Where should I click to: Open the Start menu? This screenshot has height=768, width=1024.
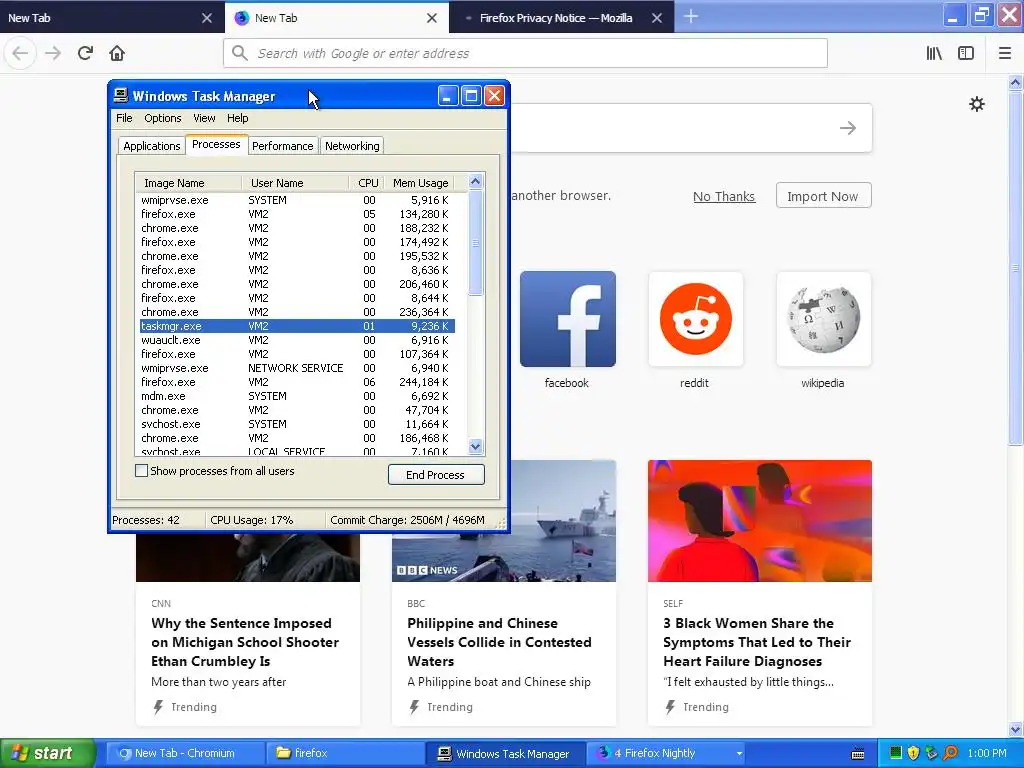(48, 754)
